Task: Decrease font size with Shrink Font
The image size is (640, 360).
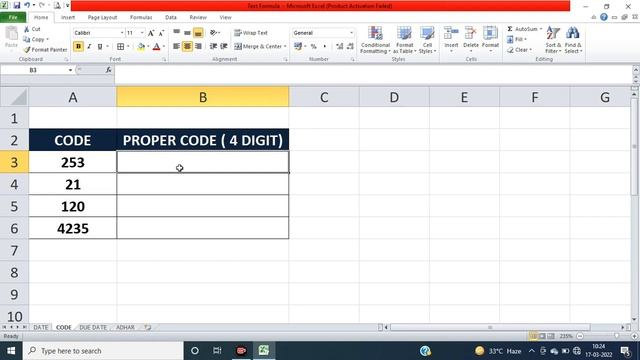Action: pyautogui.click(x=161, y=33)
